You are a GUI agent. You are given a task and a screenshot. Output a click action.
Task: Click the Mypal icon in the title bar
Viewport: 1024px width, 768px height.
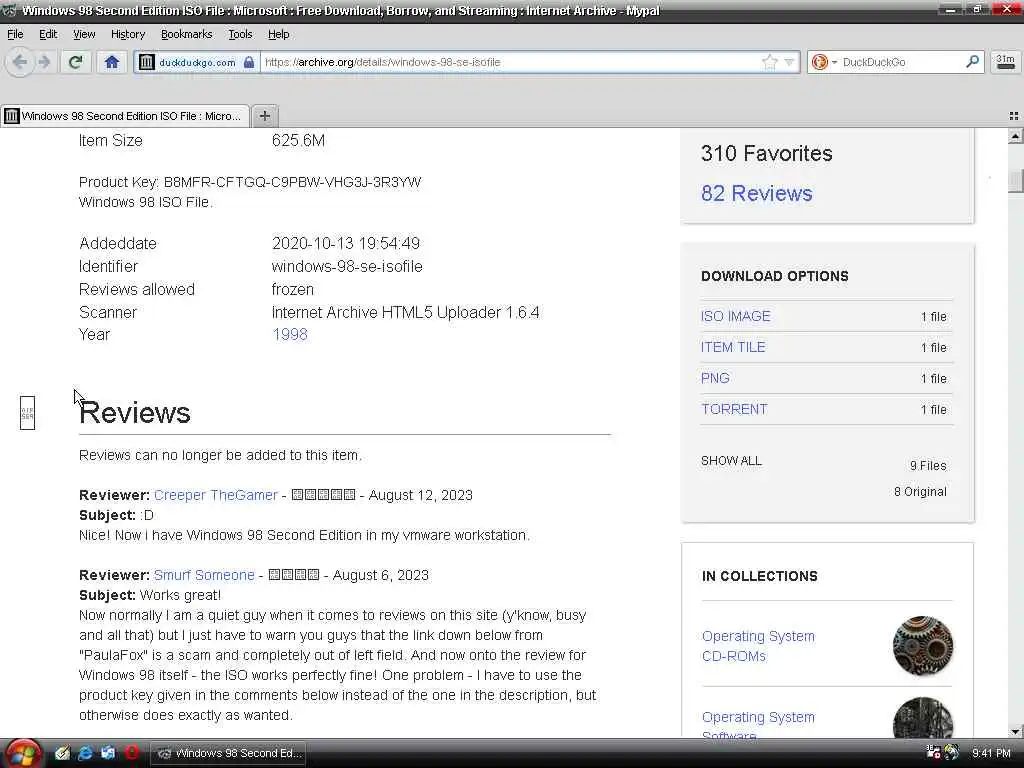9,10
